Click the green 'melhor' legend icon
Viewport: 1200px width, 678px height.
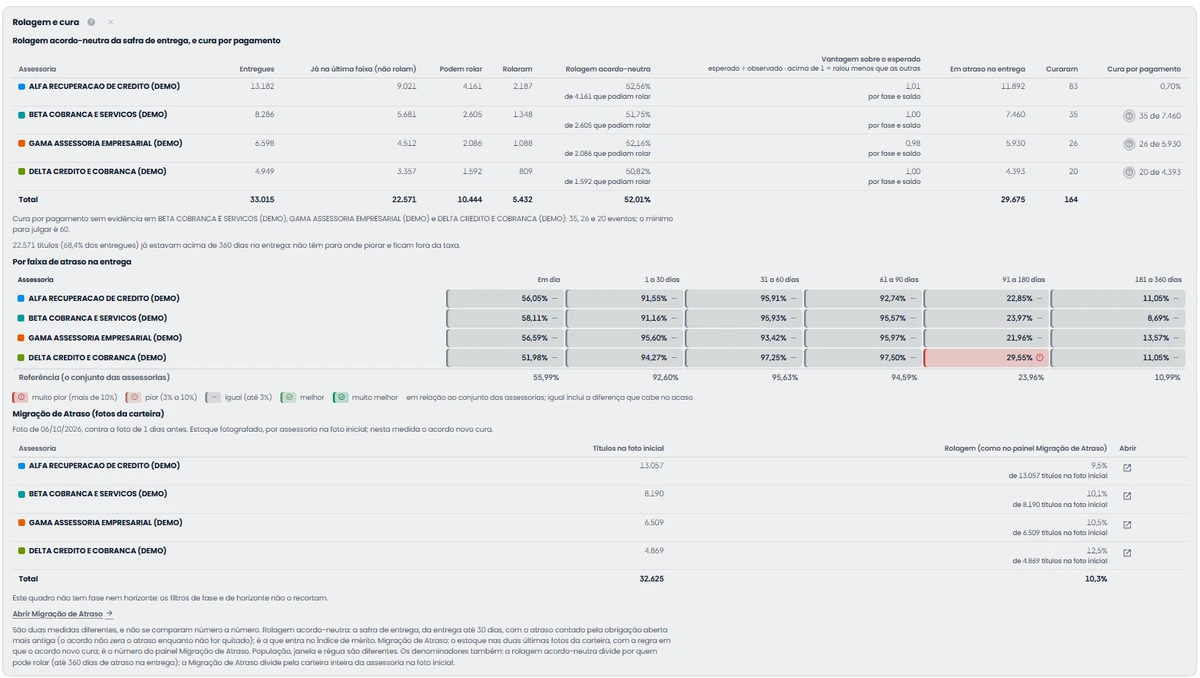[x=288, y=397]
